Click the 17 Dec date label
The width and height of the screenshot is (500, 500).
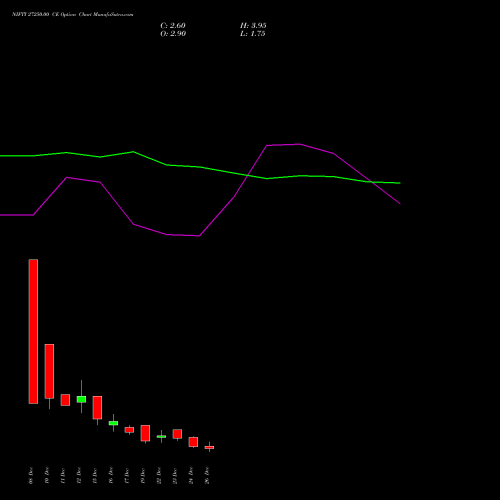[127, 476]
